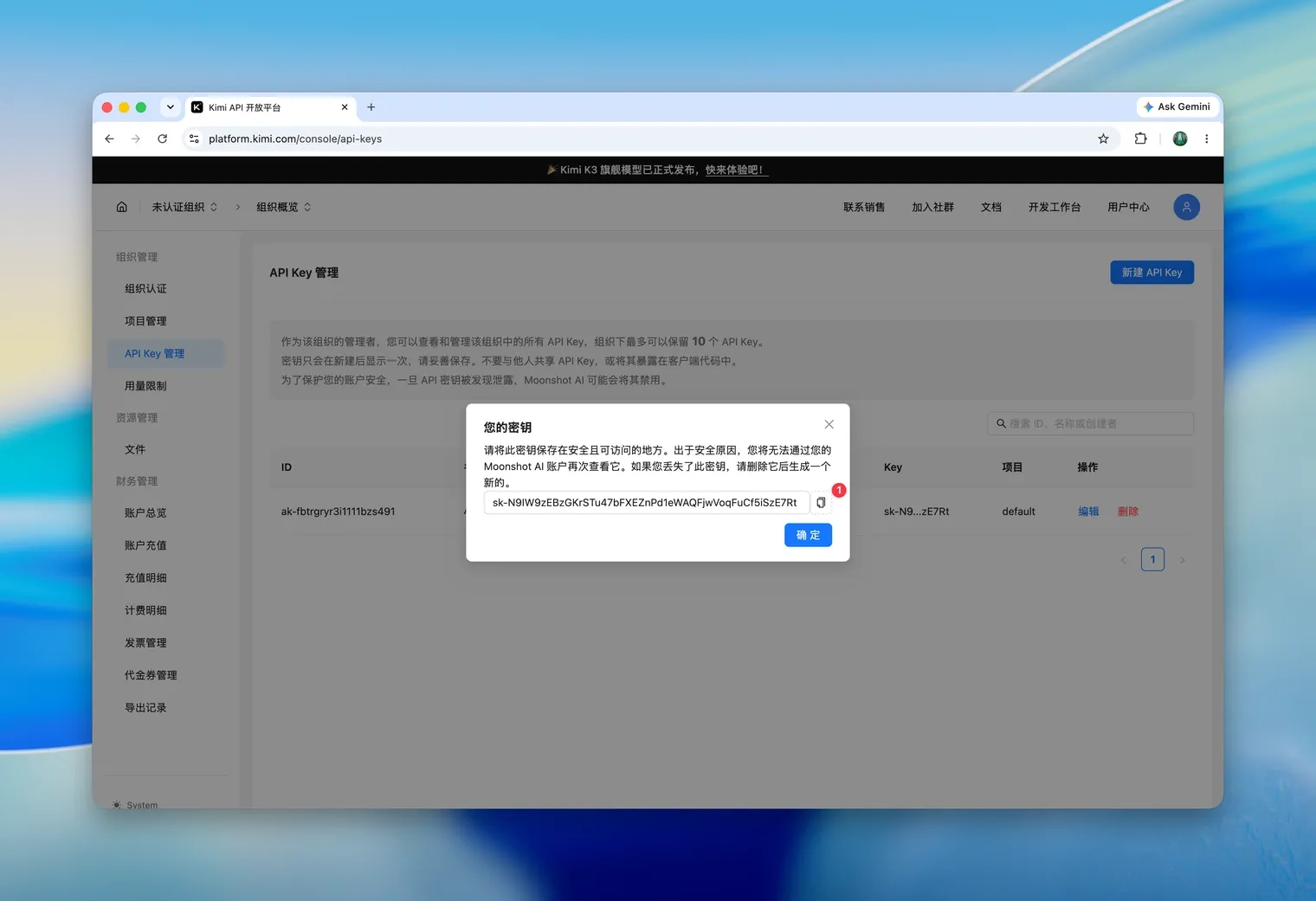Click the 项目 column header
Viewport: 1316px width, 901px height.
[1012, 467]
